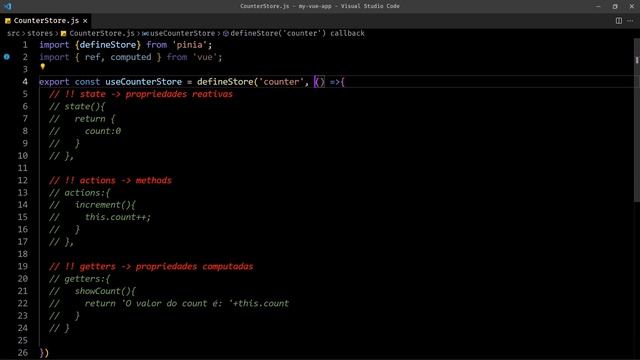Image resolution: width=640 pixels, height=360 pixels.
Task: Minimize the Visual Studio Code window
Action: coord(598,6)
